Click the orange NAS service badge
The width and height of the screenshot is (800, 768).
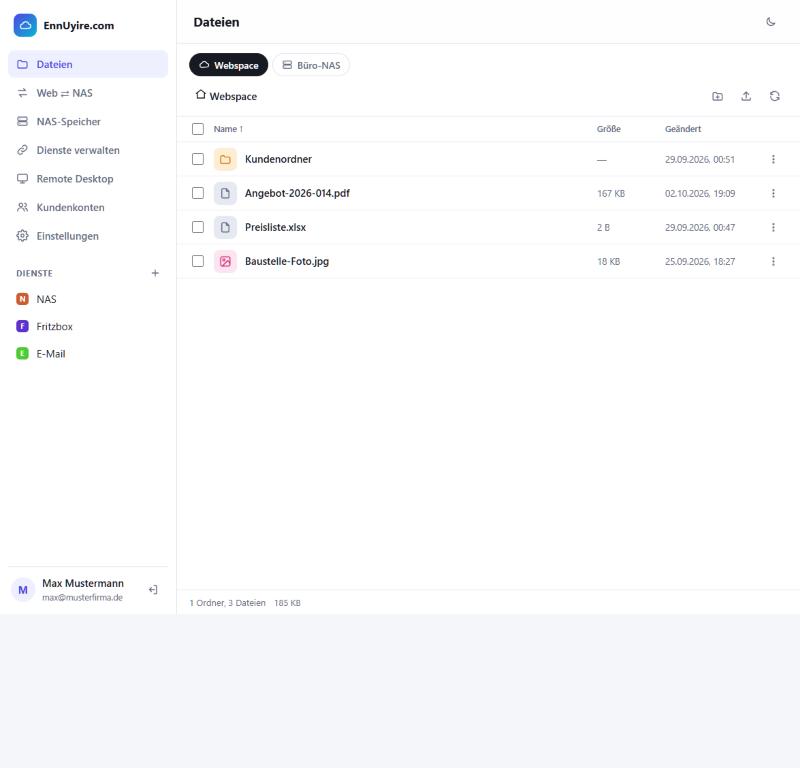click(22, 299)
